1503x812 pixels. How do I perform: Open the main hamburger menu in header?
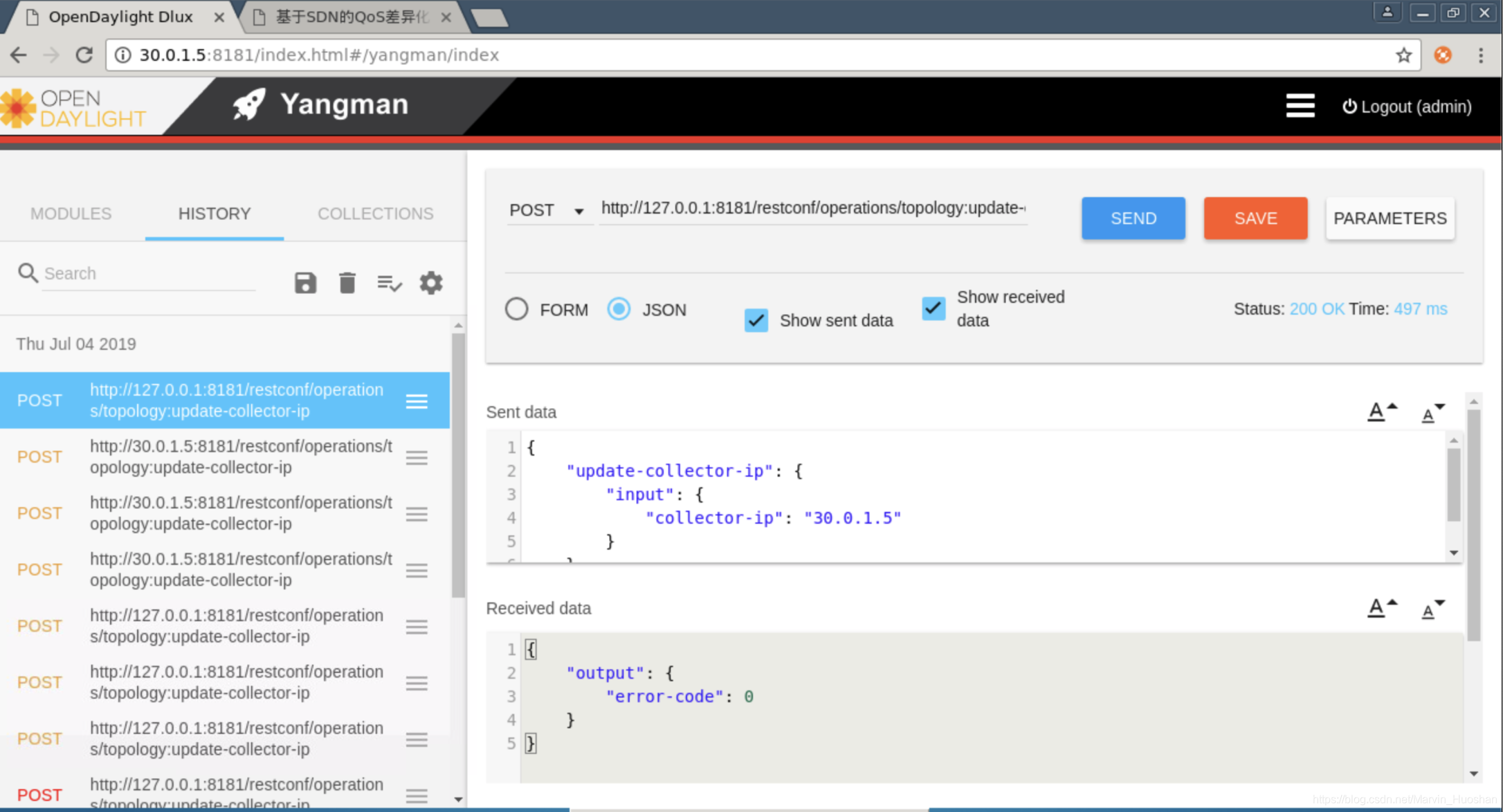tap(1300, 106)
